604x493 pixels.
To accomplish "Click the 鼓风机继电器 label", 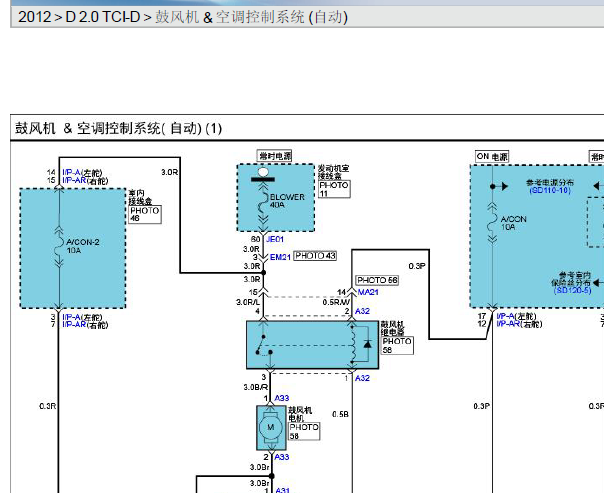I will tap(393, 329).
